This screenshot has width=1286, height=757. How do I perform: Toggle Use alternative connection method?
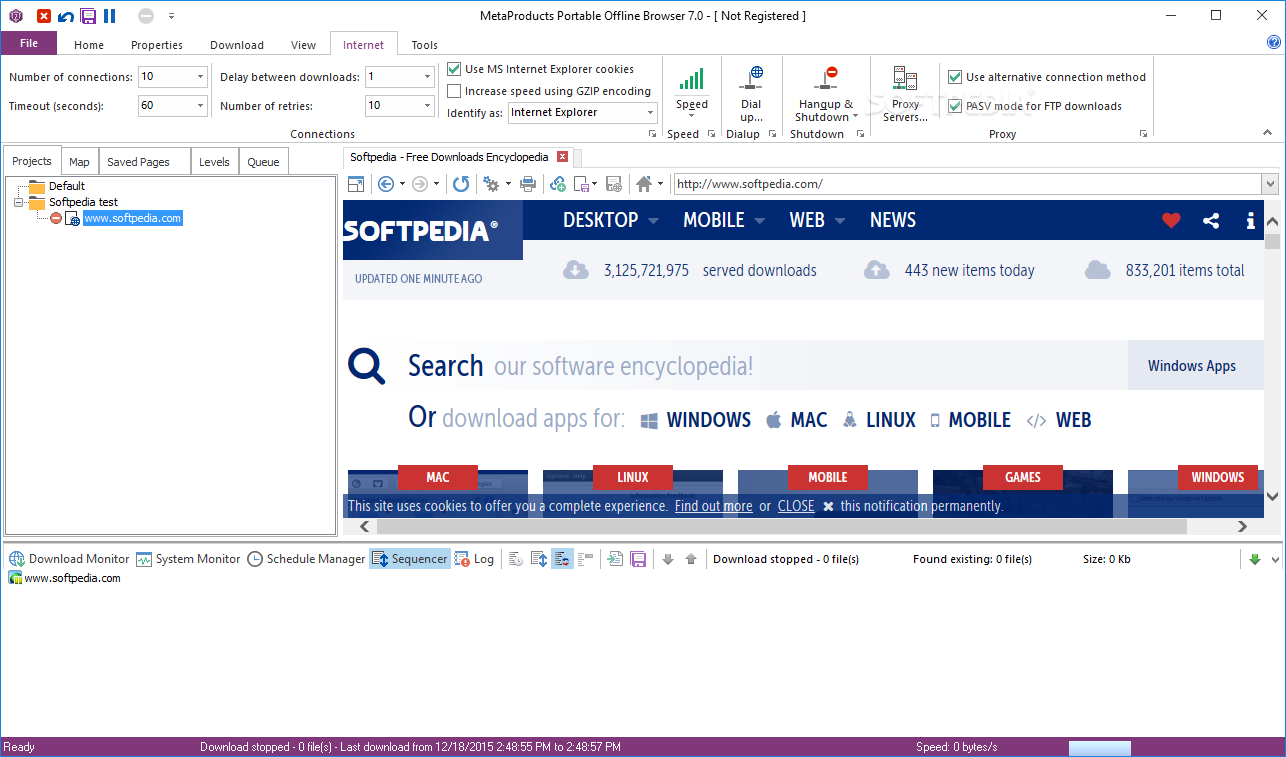[955, 77]
